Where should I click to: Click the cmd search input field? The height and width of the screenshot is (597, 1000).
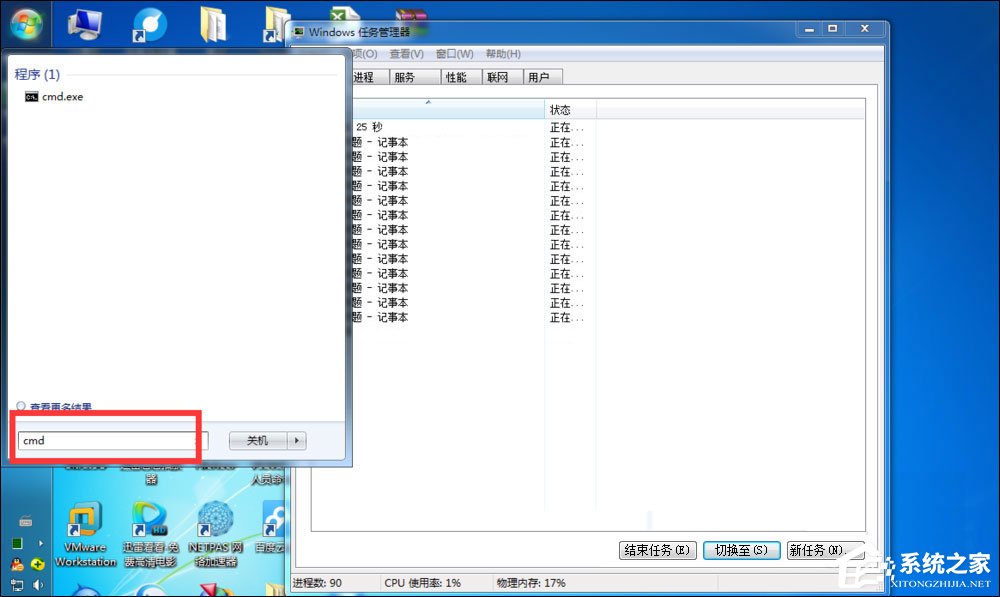pos(105,440)
